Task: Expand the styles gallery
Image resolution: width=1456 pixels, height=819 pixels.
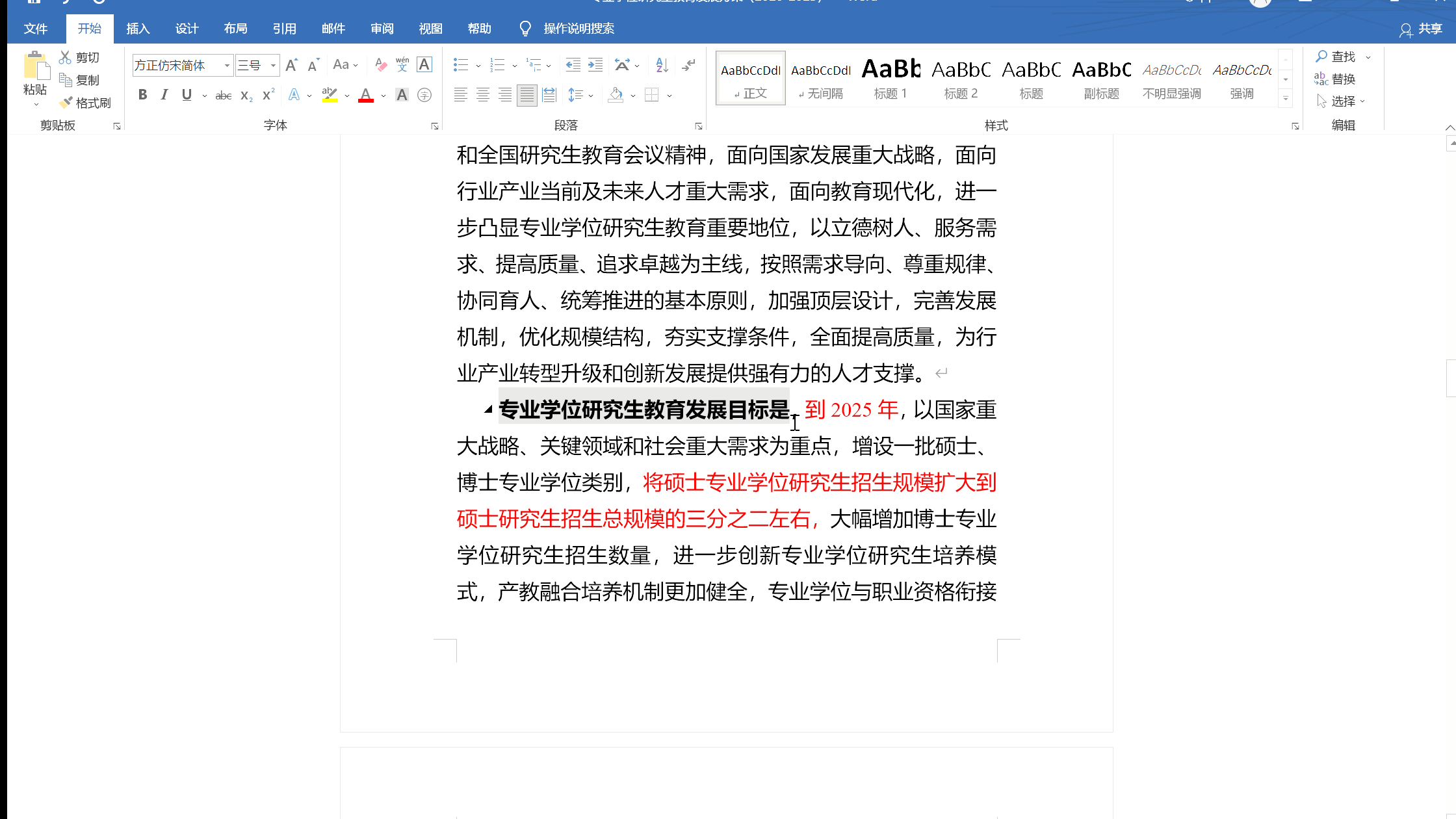Action: pos(1286,99)
